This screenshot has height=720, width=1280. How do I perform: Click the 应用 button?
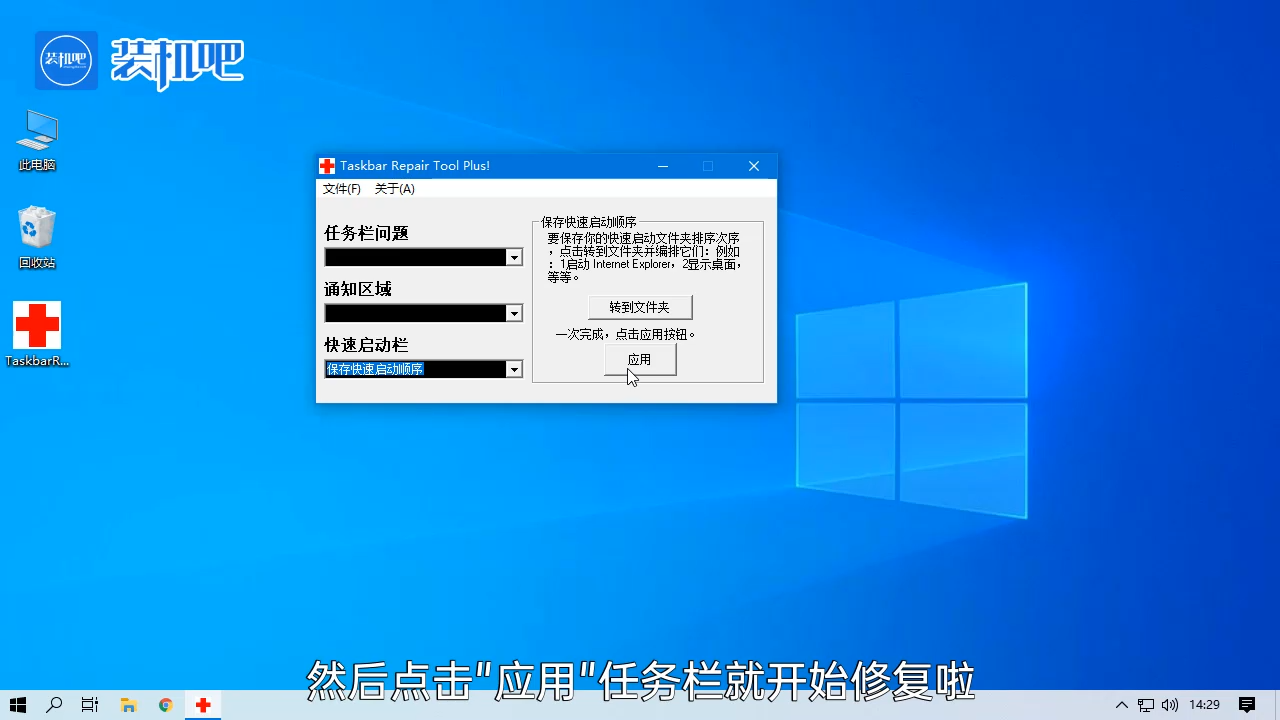(x=639, y=360)
